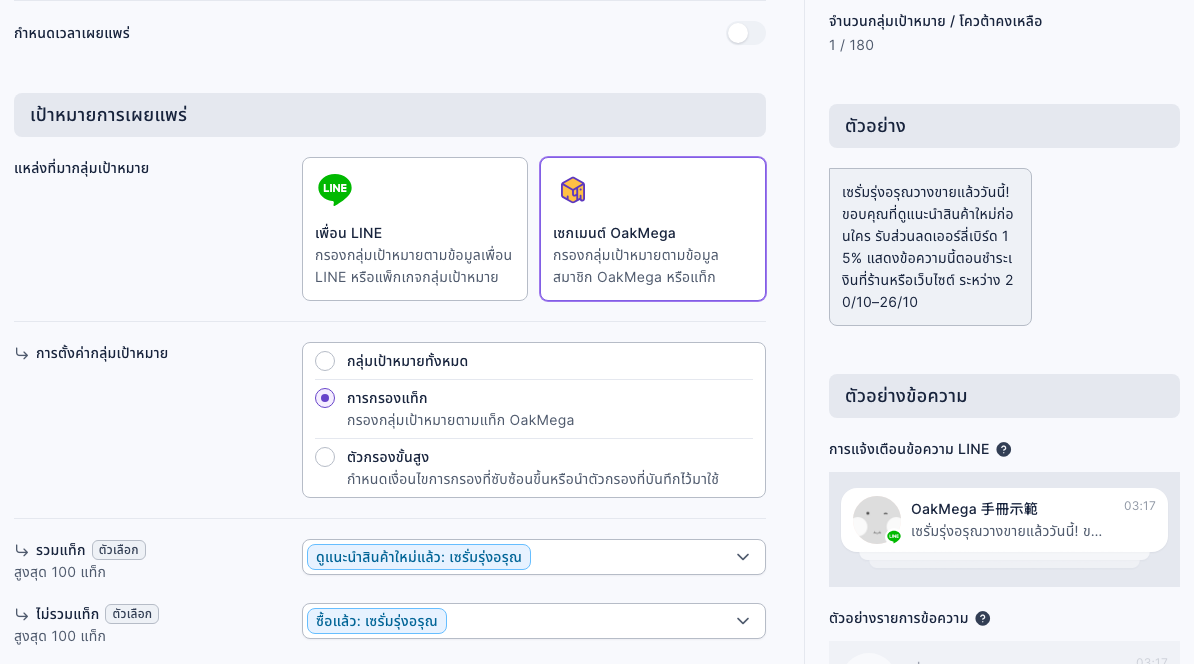Click the OakMega box segment icon
1194x664 pixels.
pyautogui.click(x=573, y=190)
